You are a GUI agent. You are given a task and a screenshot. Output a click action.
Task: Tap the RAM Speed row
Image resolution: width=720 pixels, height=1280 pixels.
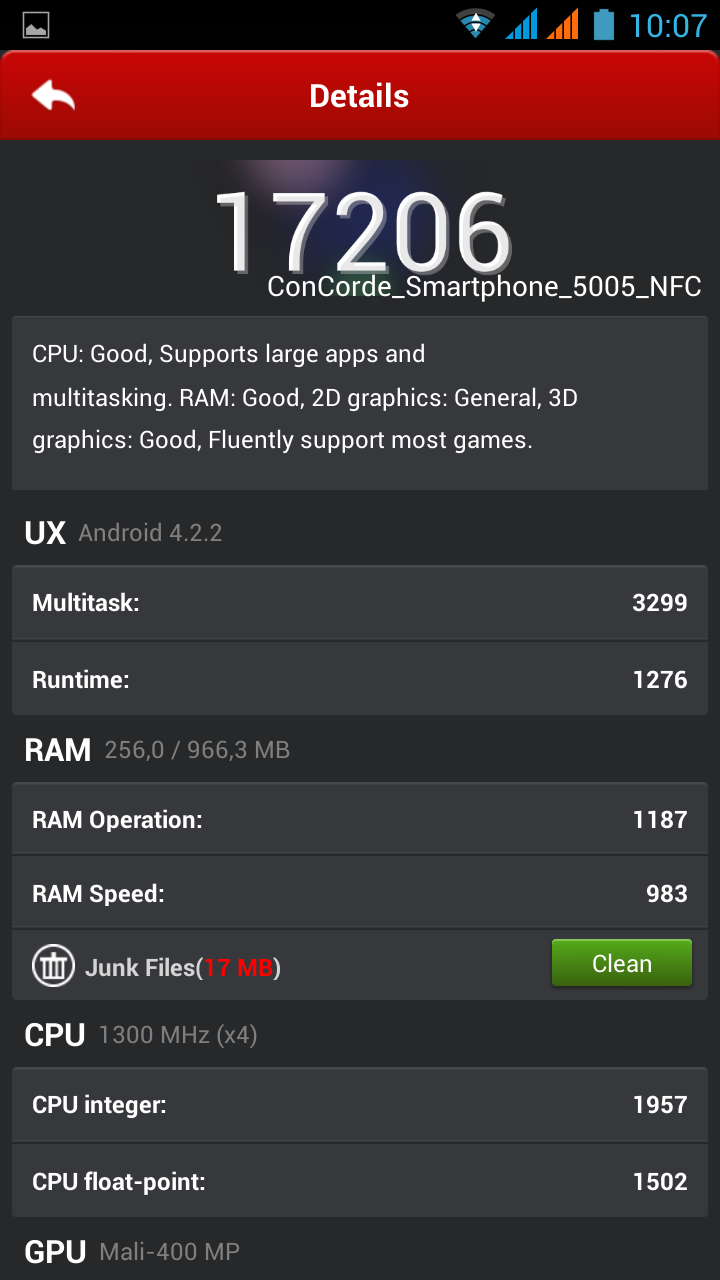coord(360,894)
